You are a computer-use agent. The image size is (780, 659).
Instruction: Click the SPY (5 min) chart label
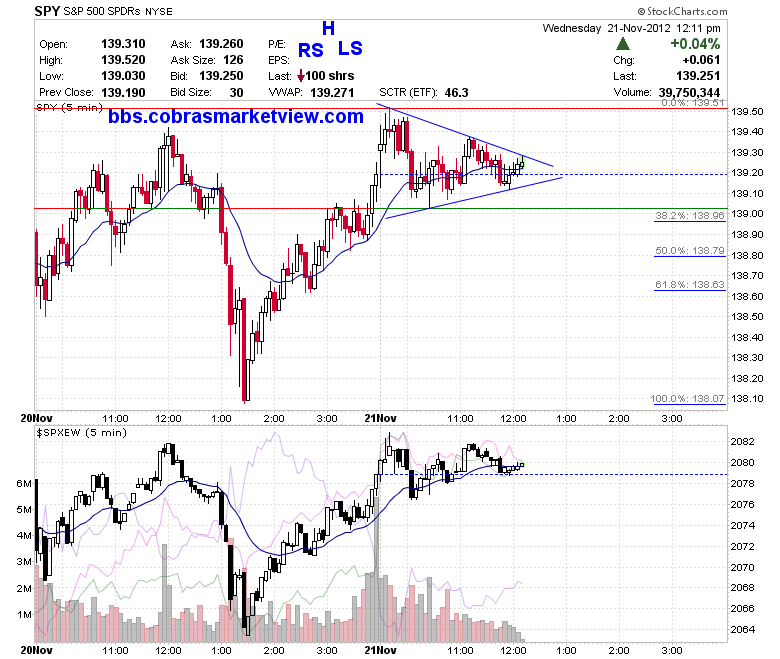pyautogui.click(x=70, y=107)
